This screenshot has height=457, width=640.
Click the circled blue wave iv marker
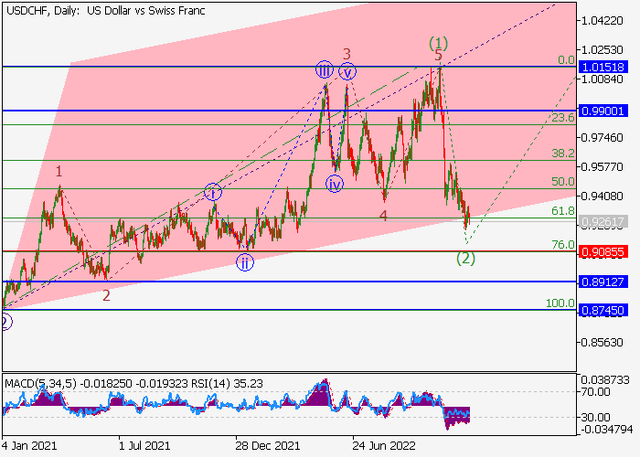[334, 184]
